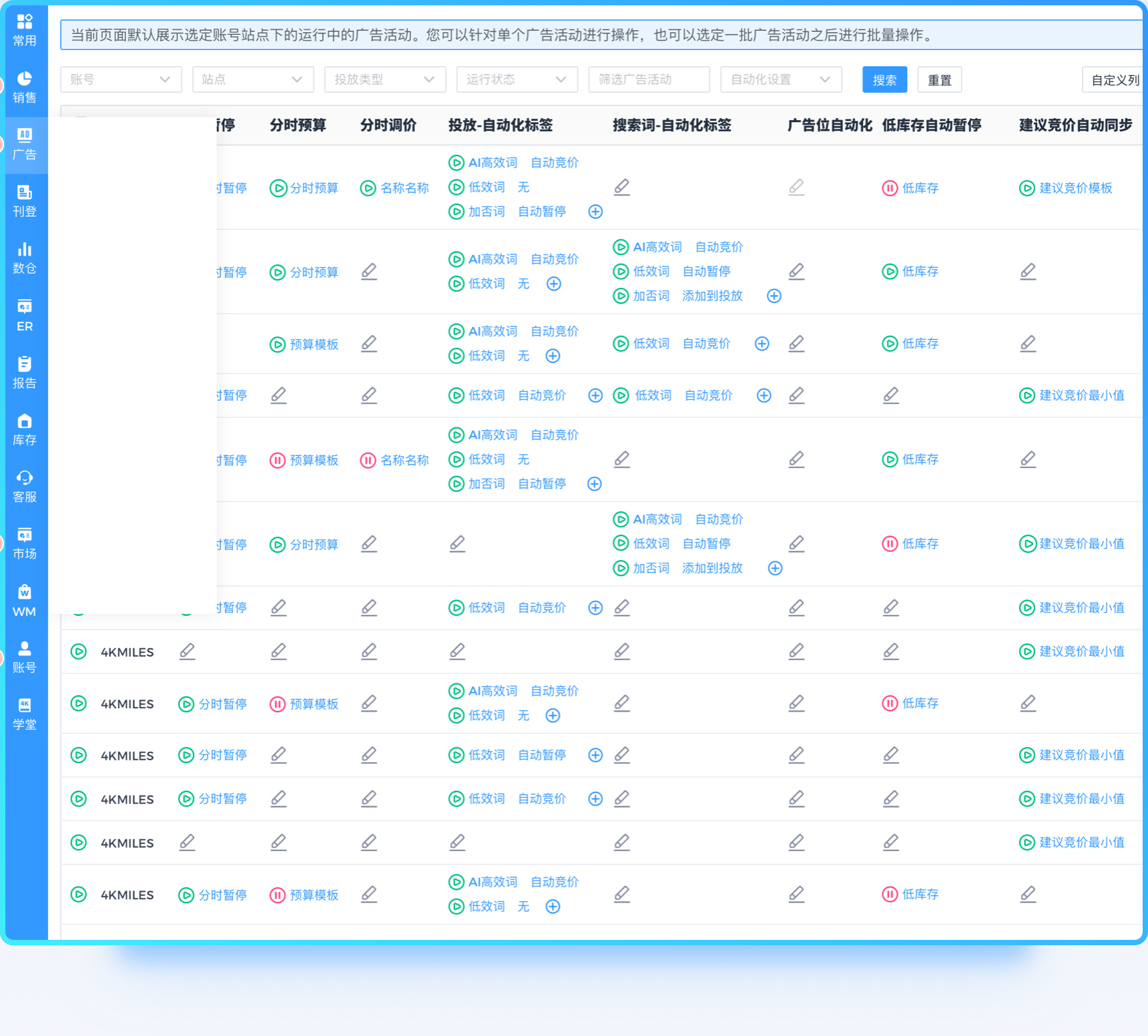This screenshot has width=1148, height=1036.
Task: Open the 刊登 sidebar section
Action: click(25, 202)
